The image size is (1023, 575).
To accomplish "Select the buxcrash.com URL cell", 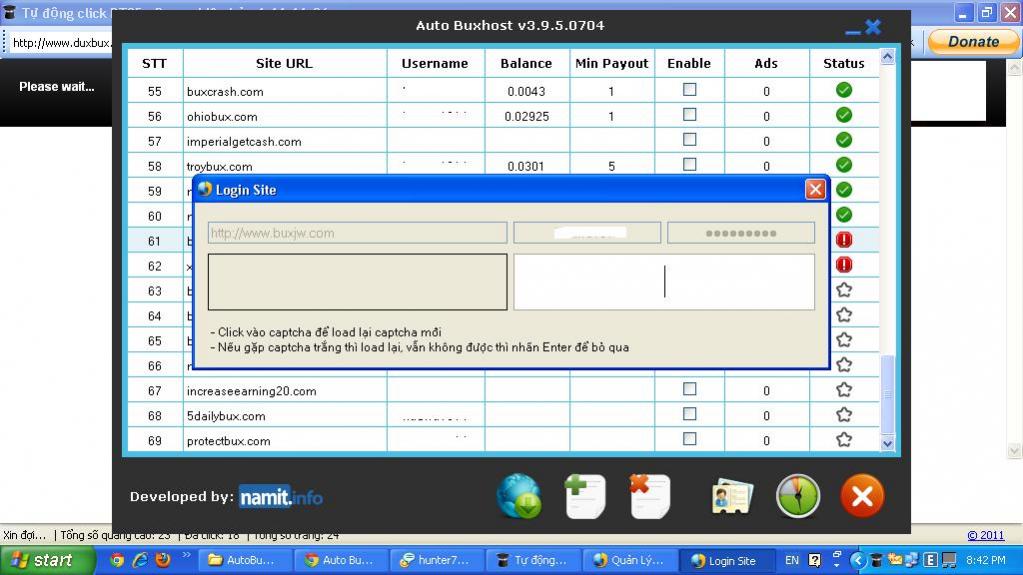I will pos(285,91).
